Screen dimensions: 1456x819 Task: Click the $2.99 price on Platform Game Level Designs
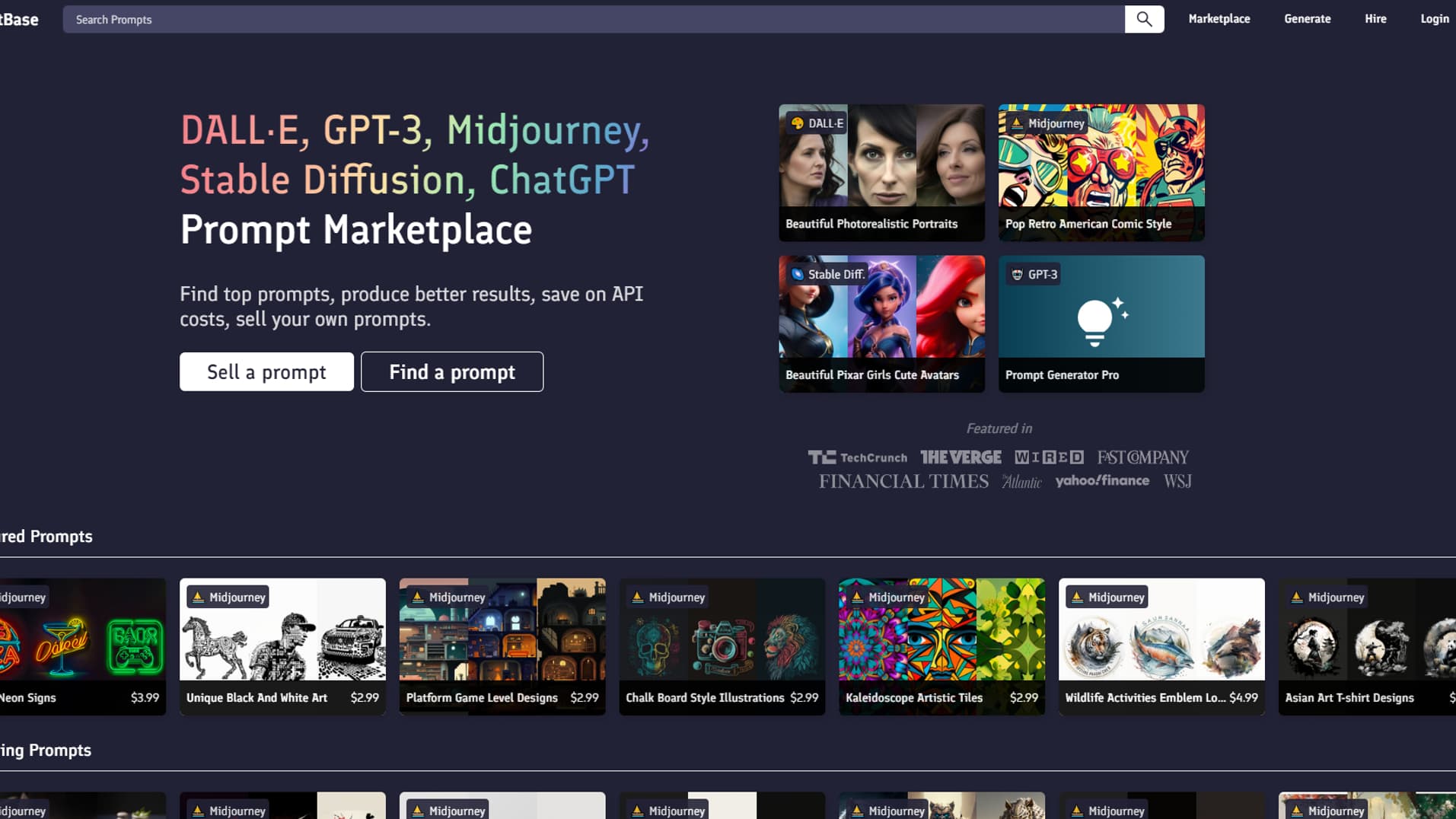pyautogui.click(x=585, y=698)
